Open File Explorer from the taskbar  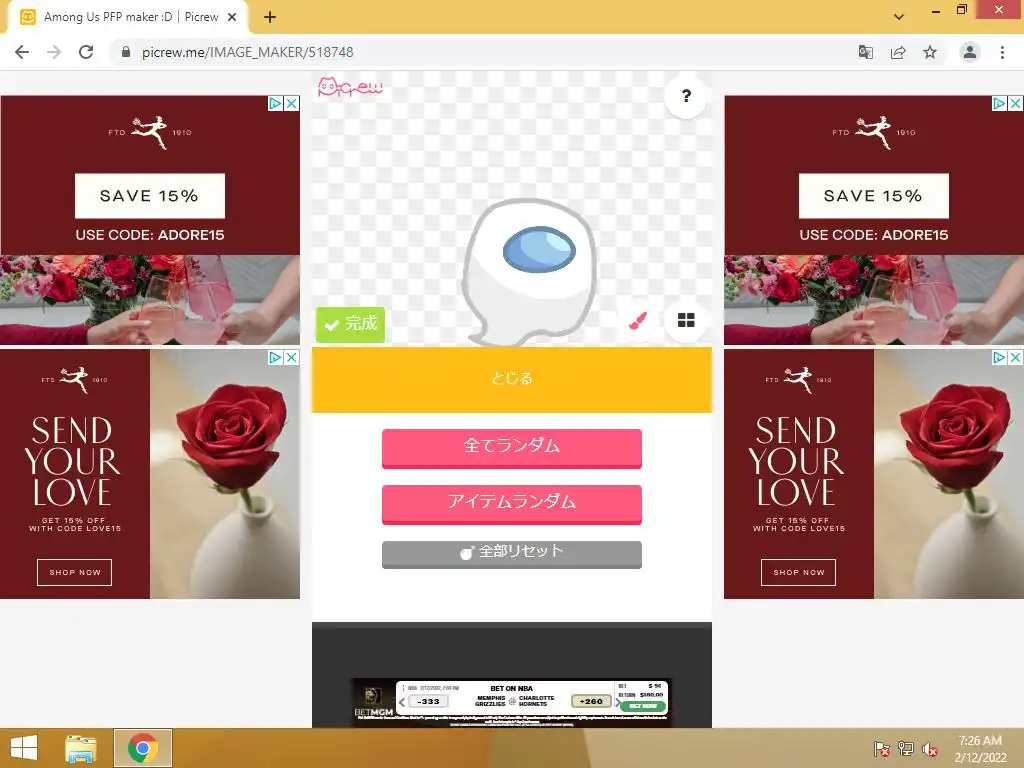click(81, 748)
